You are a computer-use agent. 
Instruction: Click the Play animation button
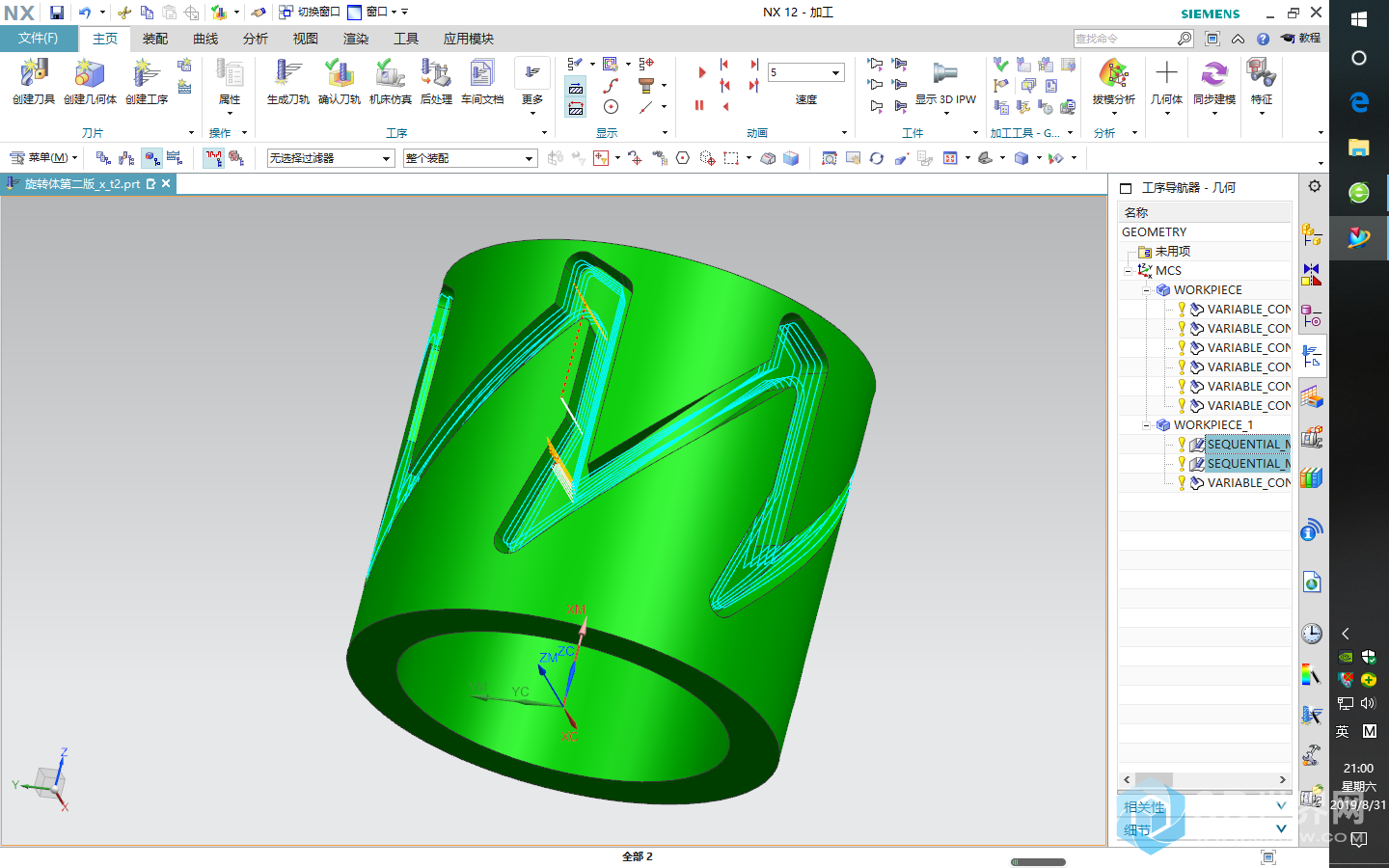(701, 72)
